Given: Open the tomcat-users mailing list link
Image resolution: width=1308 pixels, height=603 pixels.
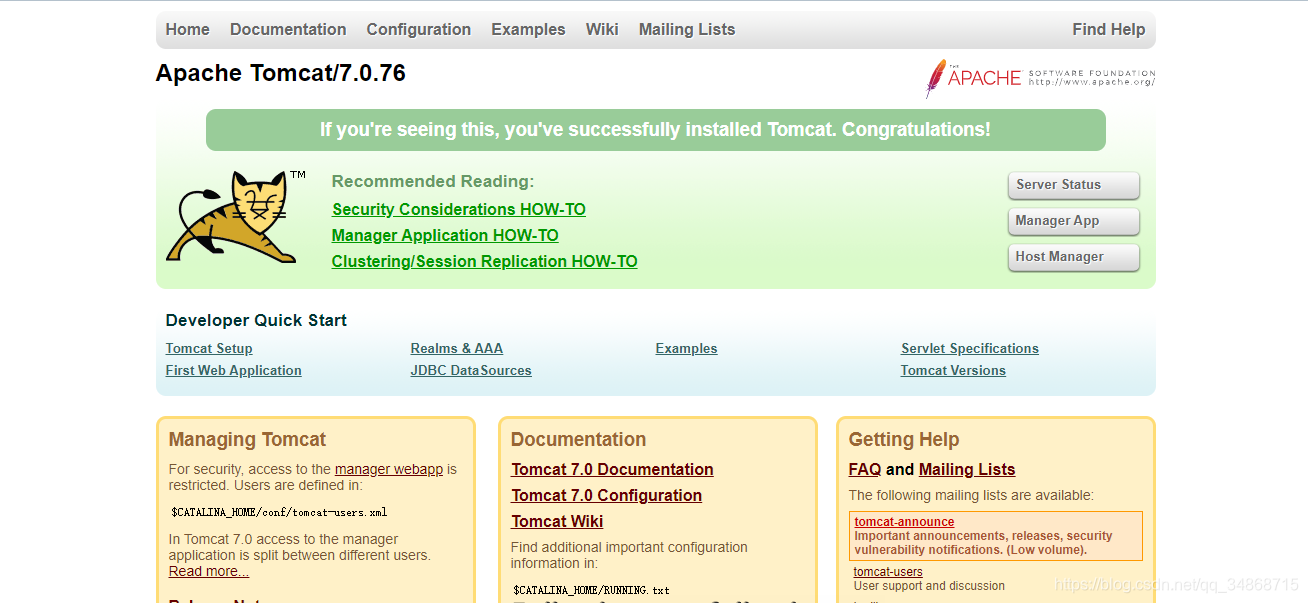Looking at the screenshot, I should 889,572.
